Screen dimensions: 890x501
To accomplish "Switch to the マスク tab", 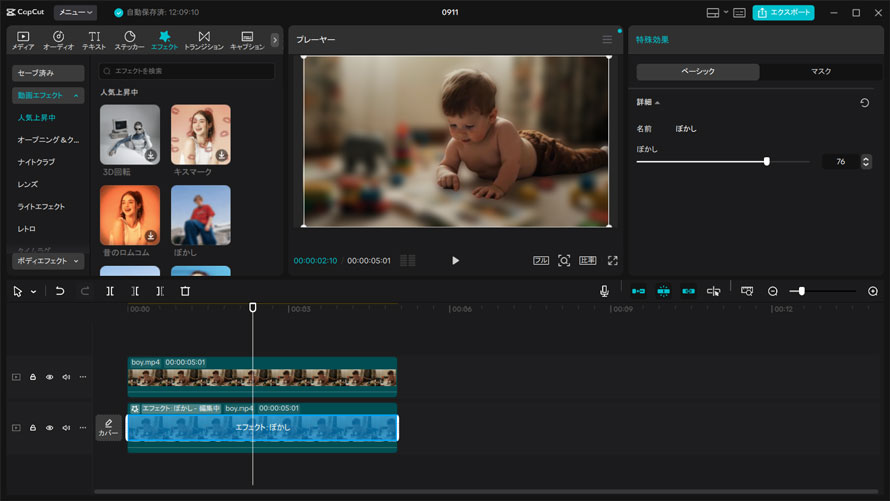I will click(821, 71).
